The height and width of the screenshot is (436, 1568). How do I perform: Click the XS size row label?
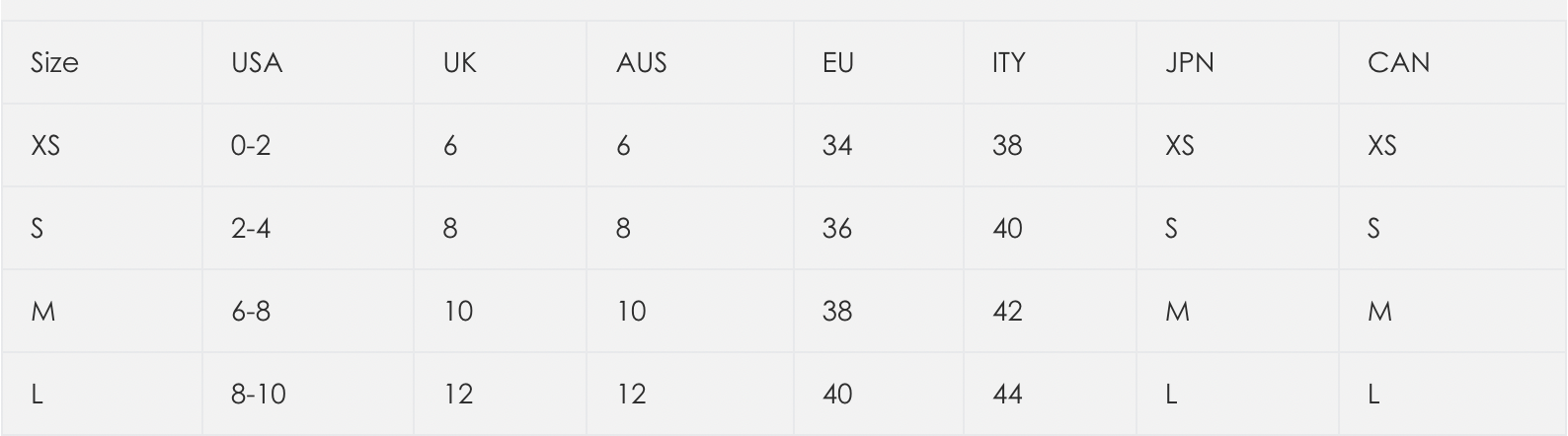(45, 146)
